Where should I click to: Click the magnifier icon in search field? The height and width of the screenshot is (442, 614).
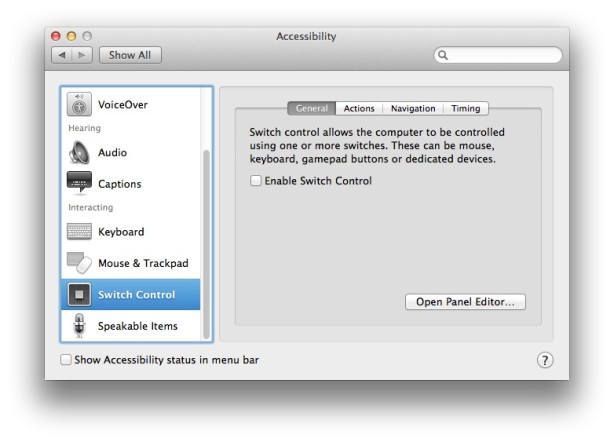442,55
